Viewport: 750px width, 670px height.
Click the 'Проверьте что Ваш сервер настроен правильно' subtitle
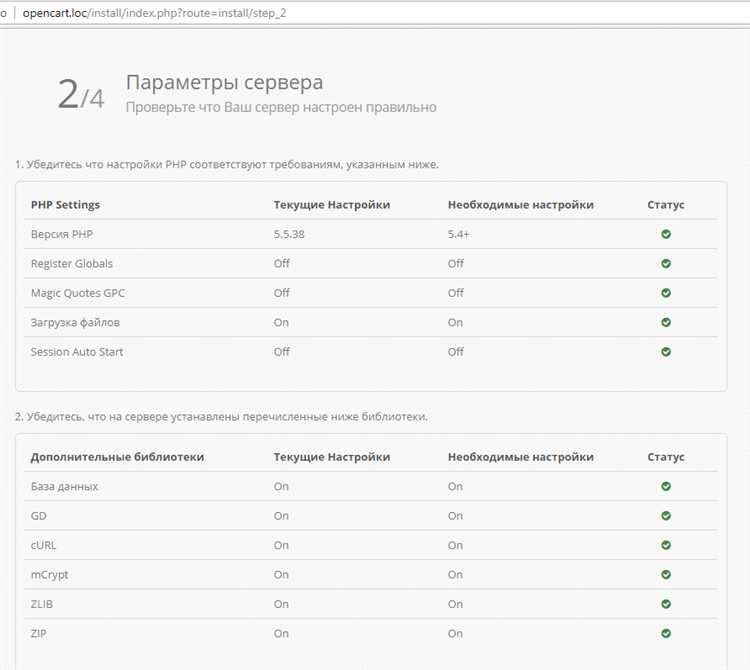pyautogui.click(x=281, y=107)
